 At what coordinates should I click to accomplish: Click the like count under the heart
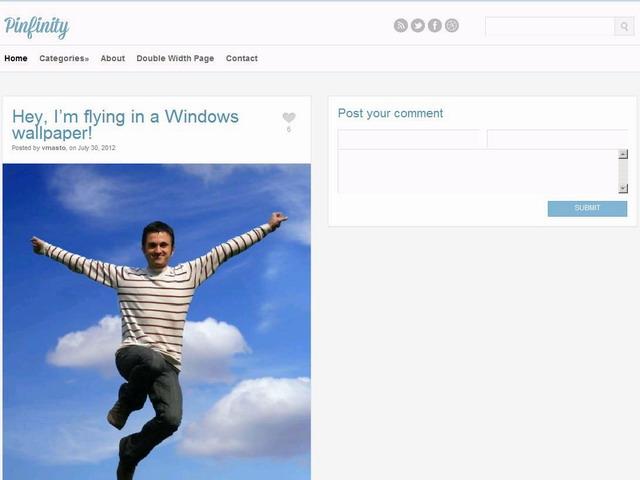pyautogui.click(x=289, y=129)
